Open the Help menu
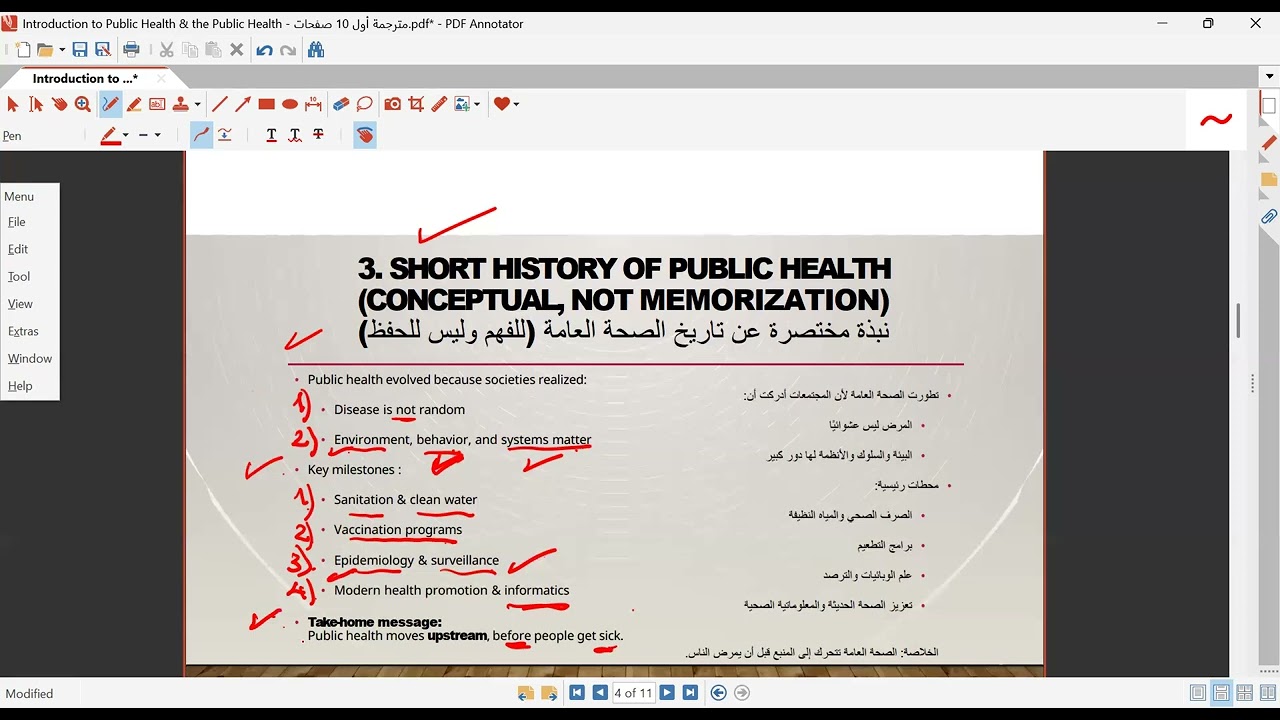The height and width of the screenshot is (720, 1280). [20, 386]
